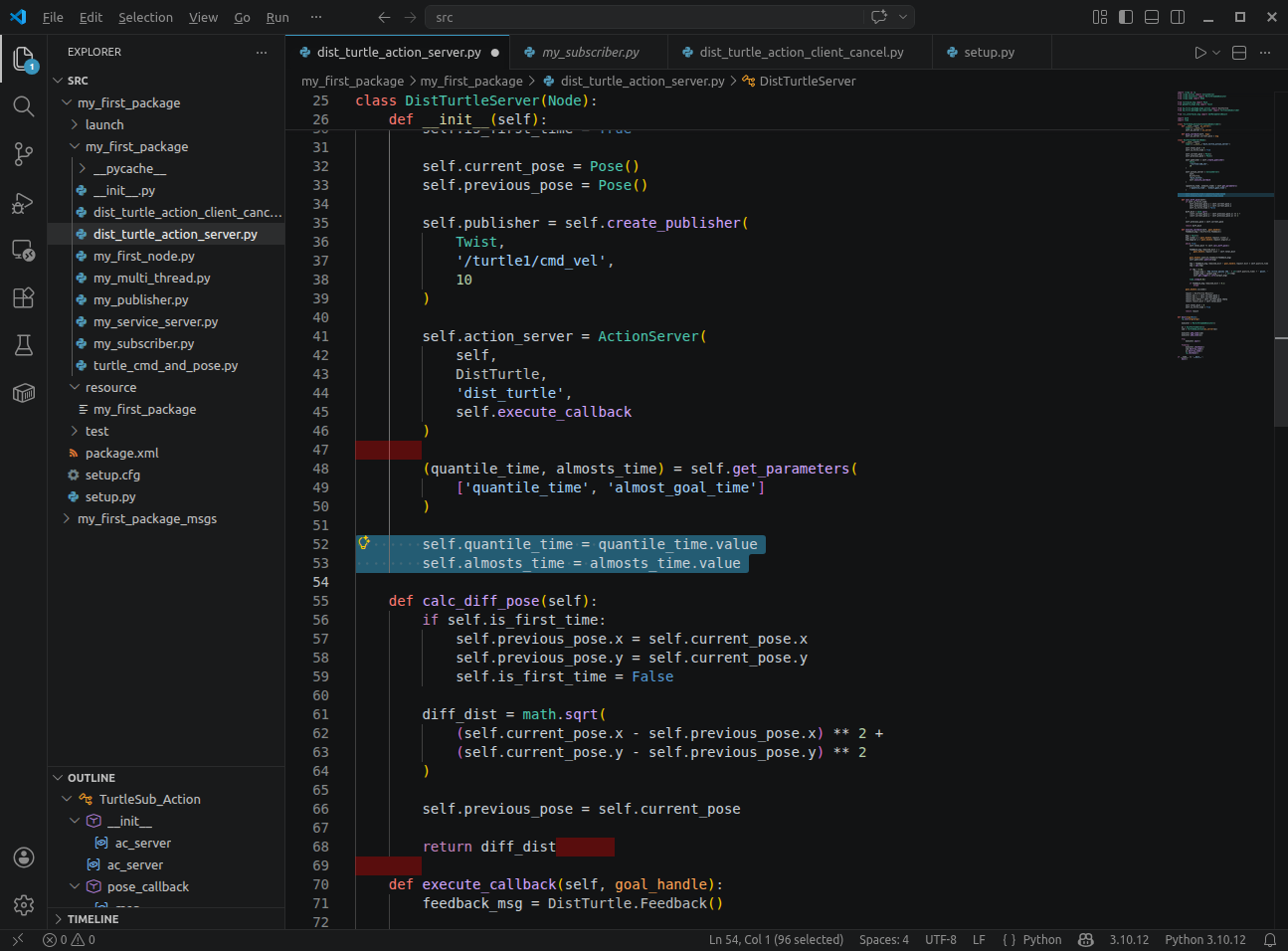Show errors and warnings count
This screenshot has height=951, width=1288.
[x=70, y=939]
